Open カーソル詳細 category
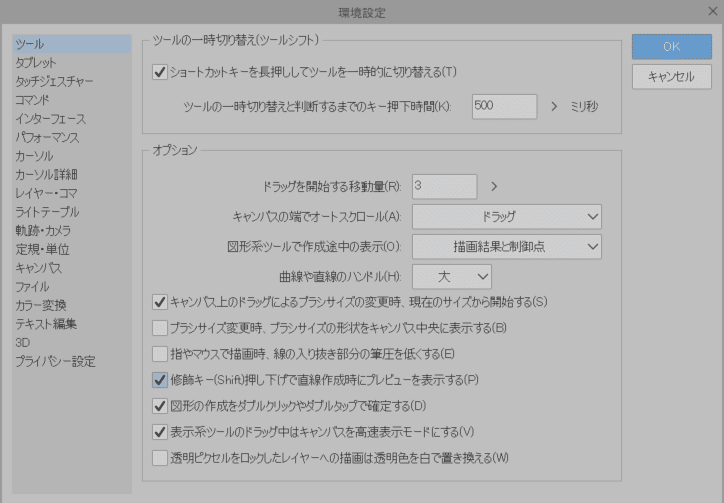Image resolution: width=724 pixels, height=503 pixels. (46, 175)
